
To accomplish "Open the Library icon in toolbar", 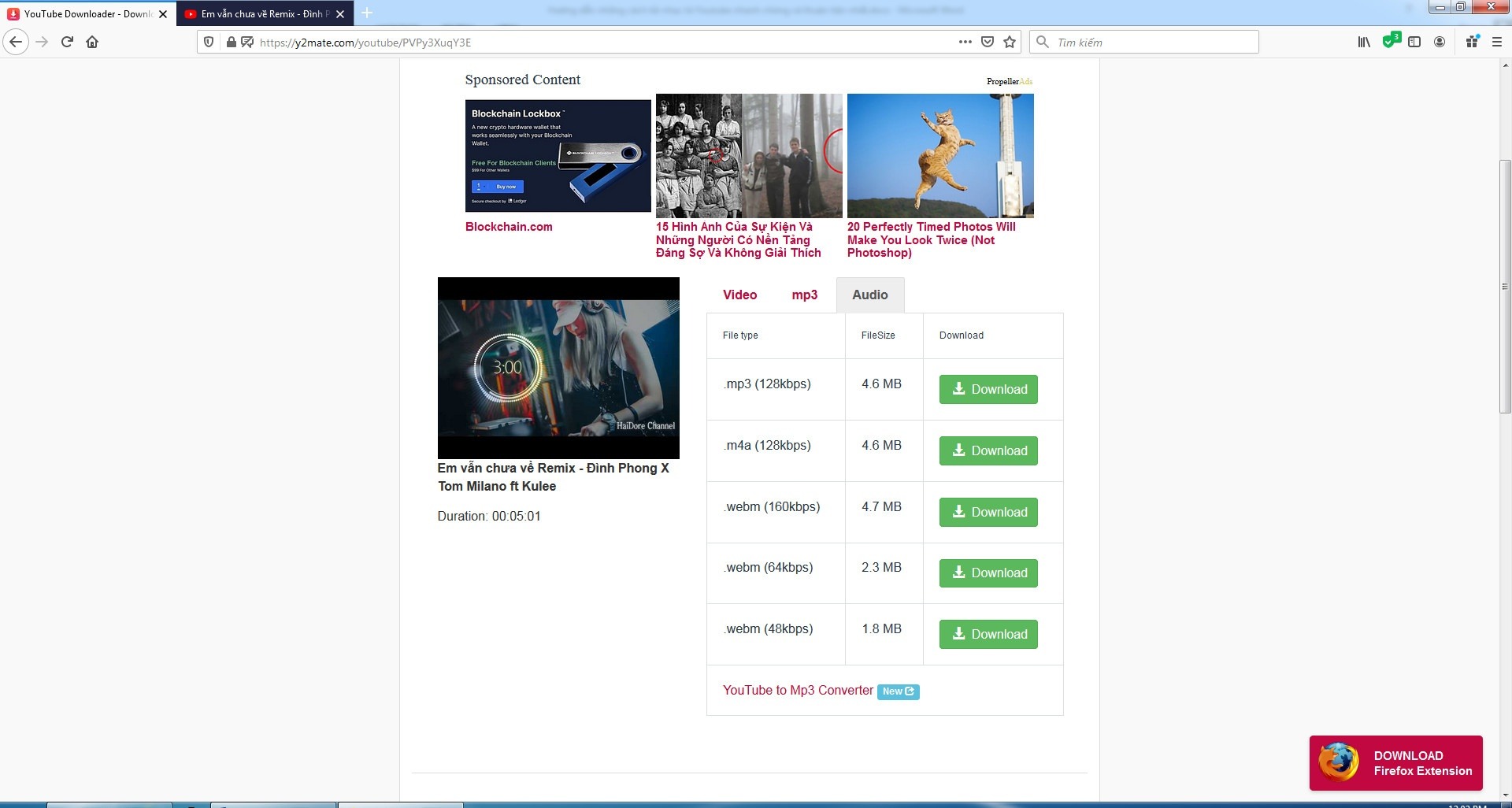I will (x=1364, y=42).
